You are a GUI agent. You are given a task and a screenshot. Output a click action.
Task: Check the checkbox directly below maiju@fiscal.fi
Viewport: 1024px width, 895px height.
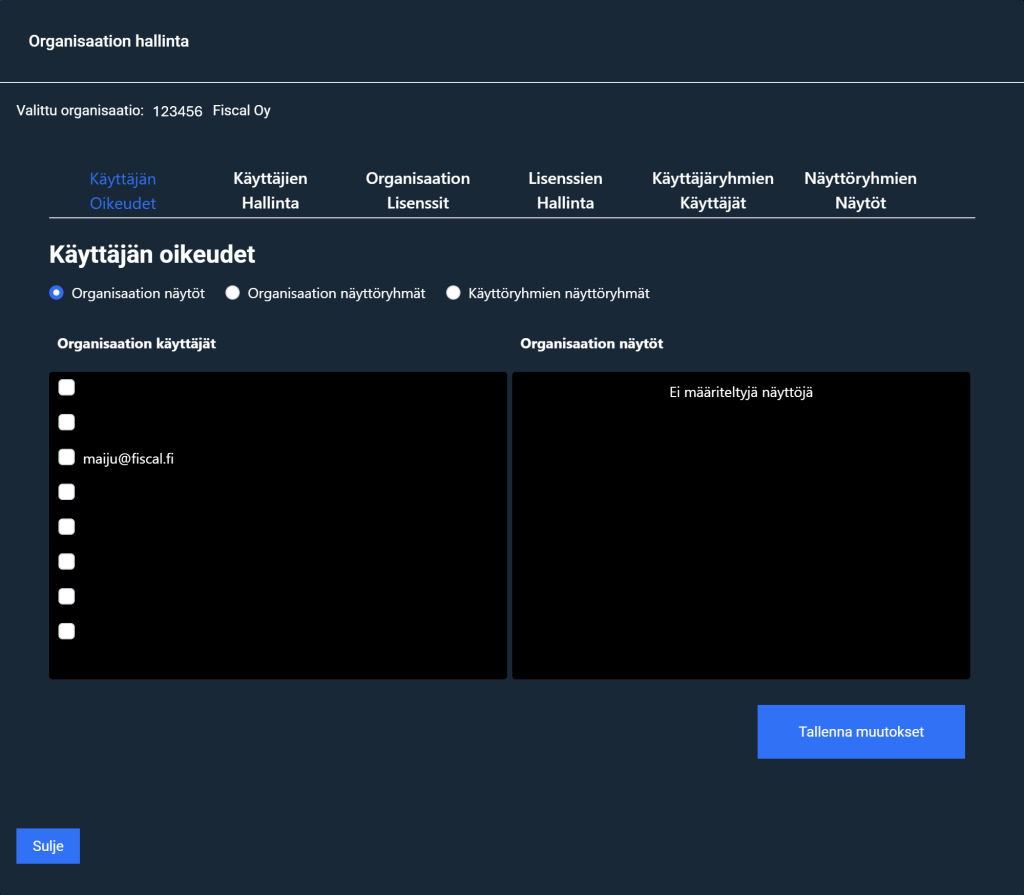(x=67, y=492)
